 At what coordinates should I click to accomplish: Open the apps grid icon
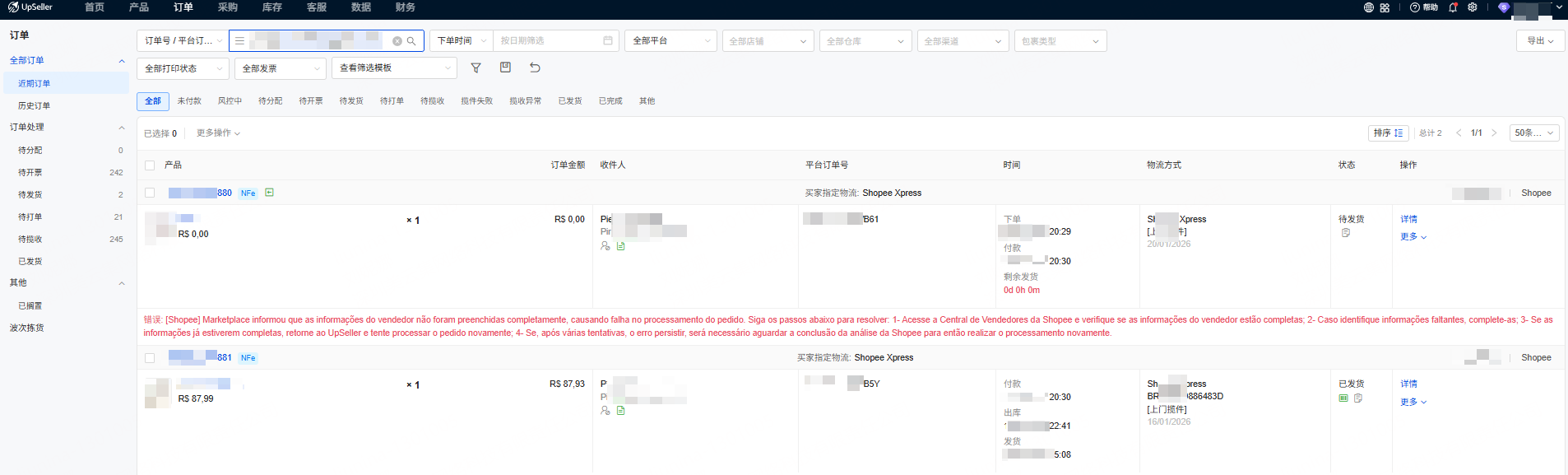click(1385, 7)
